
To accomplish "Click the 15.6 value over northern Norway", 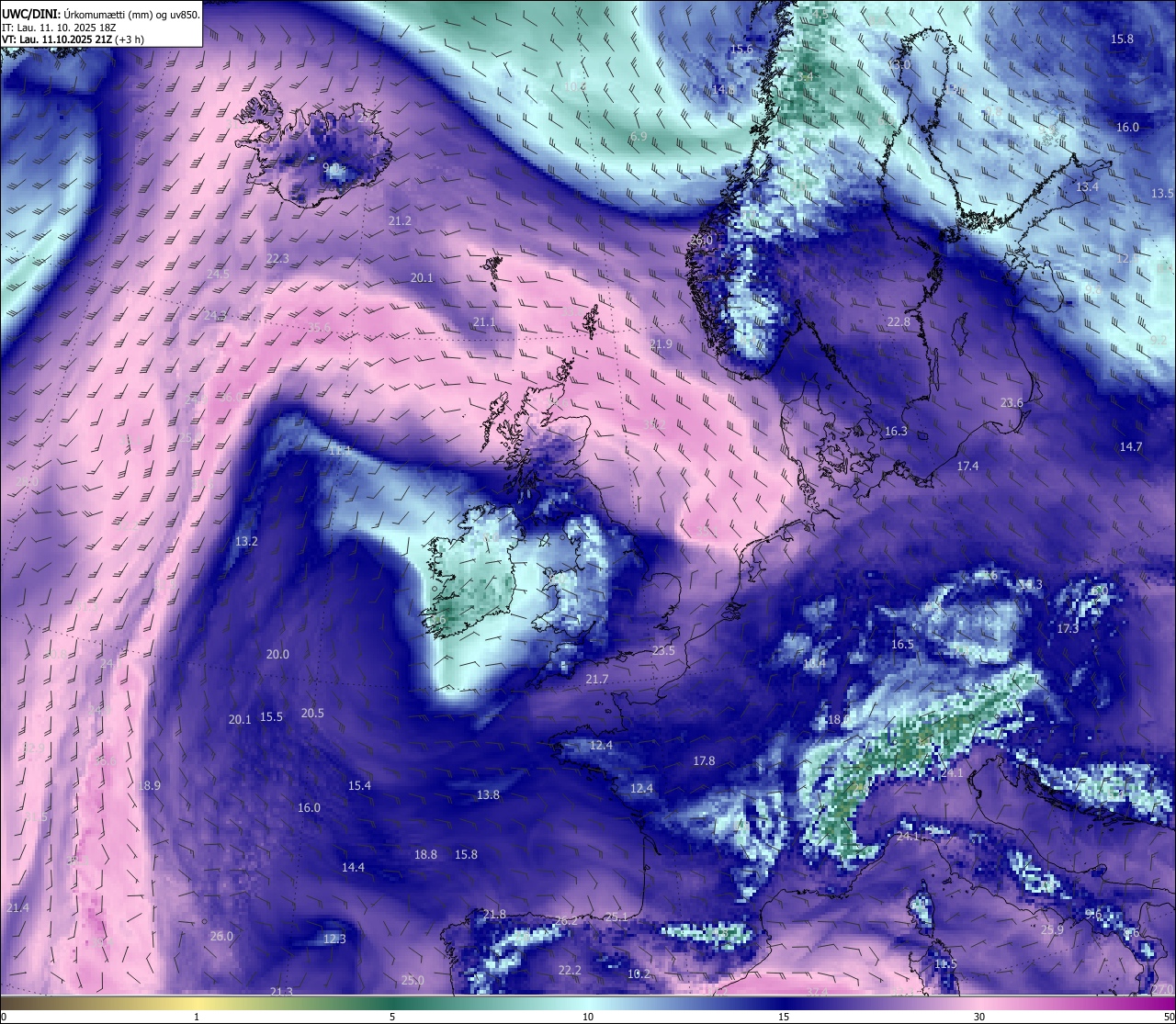I will (x=741, y=50).
